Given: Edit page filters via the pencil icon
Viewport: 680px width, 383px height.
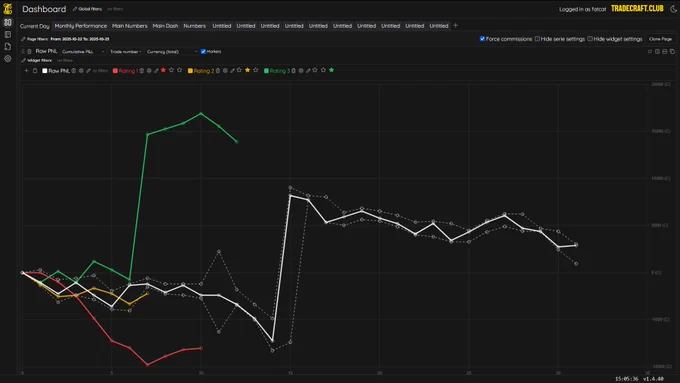Looking at the screenshot, I should click(23, 39).
